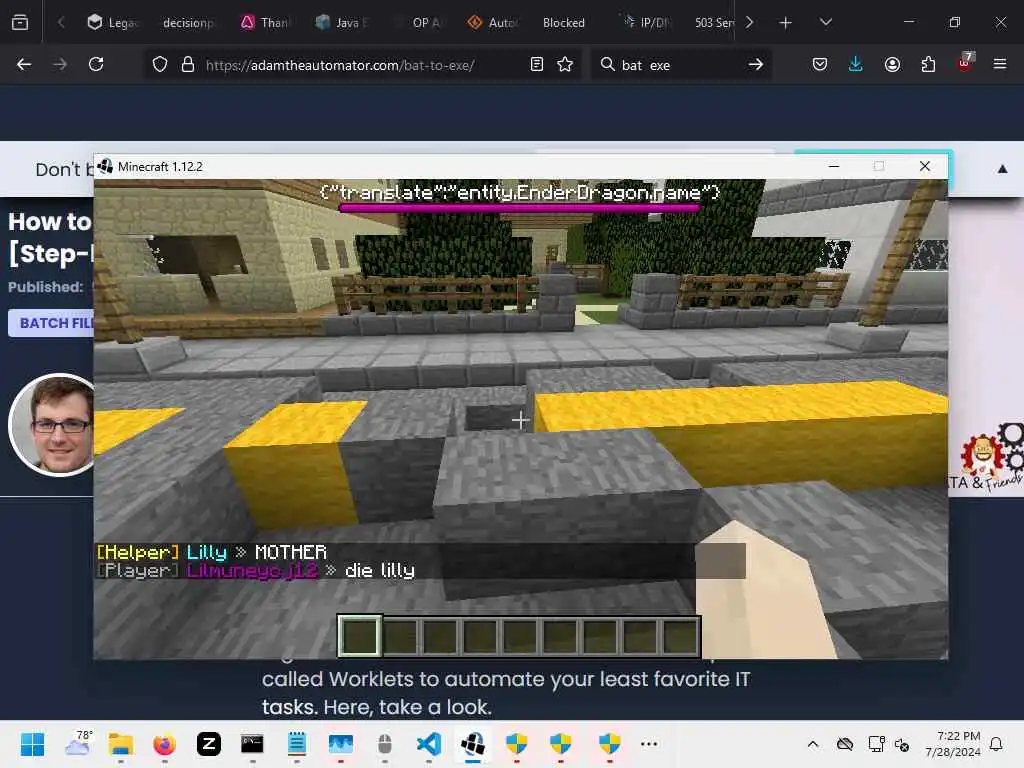
Task: Click the author's profile photo
Action: (x=54, y=424)
